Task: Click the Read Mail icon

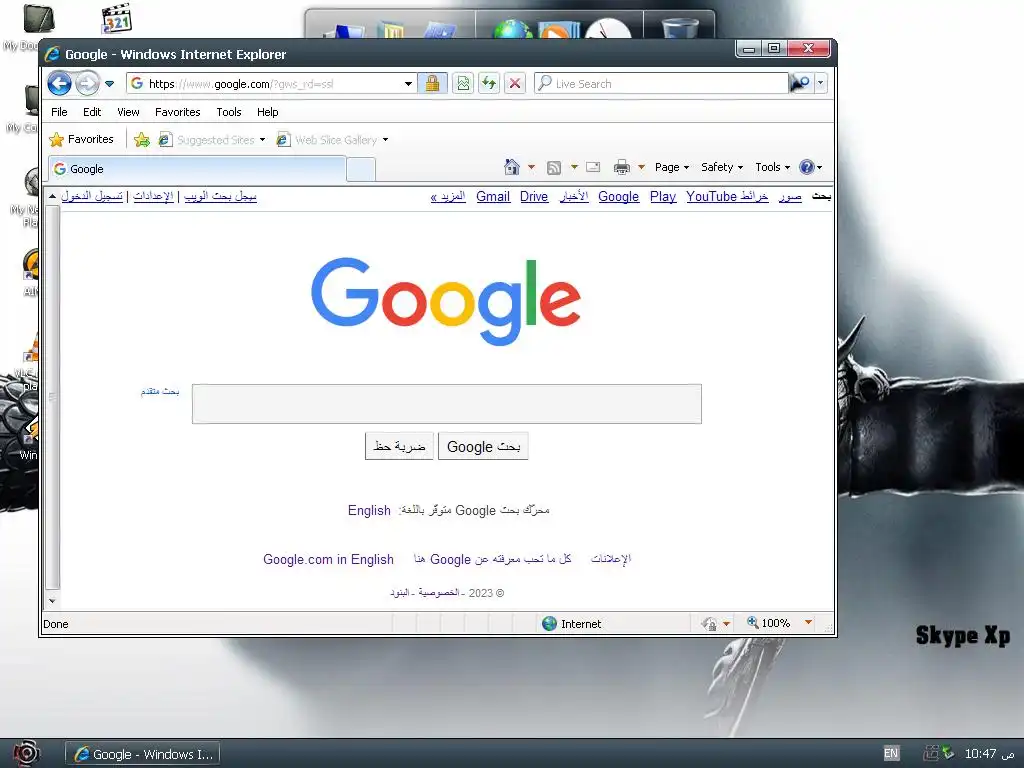Action: pyautogui.click(x=593, y=167)
